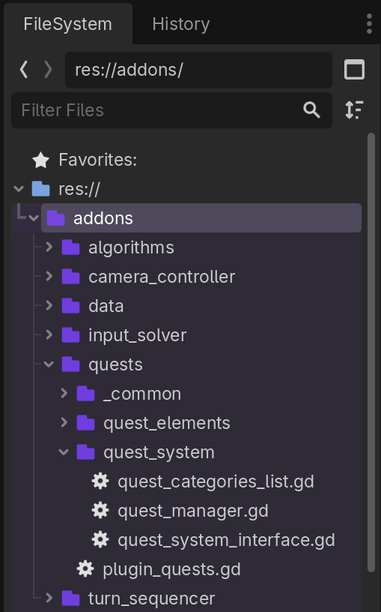The image size is (381, 612).
Task: Go forward to next folder arrow
Action: point(48,70)
